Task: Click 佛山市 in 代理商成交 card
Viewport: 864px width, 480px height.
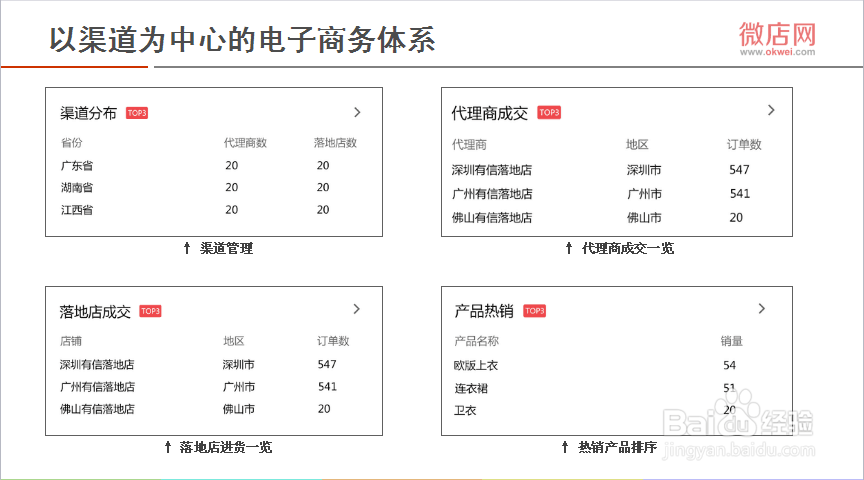Action: pos(644,218)
